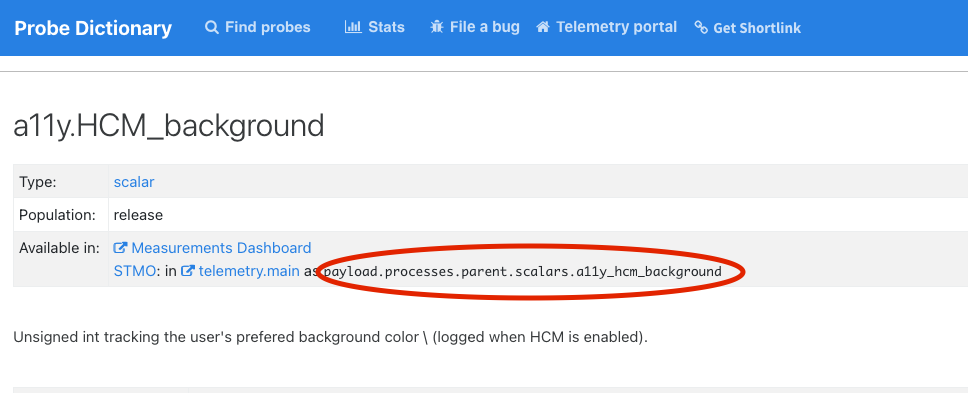968x393 pixels.
Task: Click the a11y.HCM_background heading
Action: tap(169, 126)
